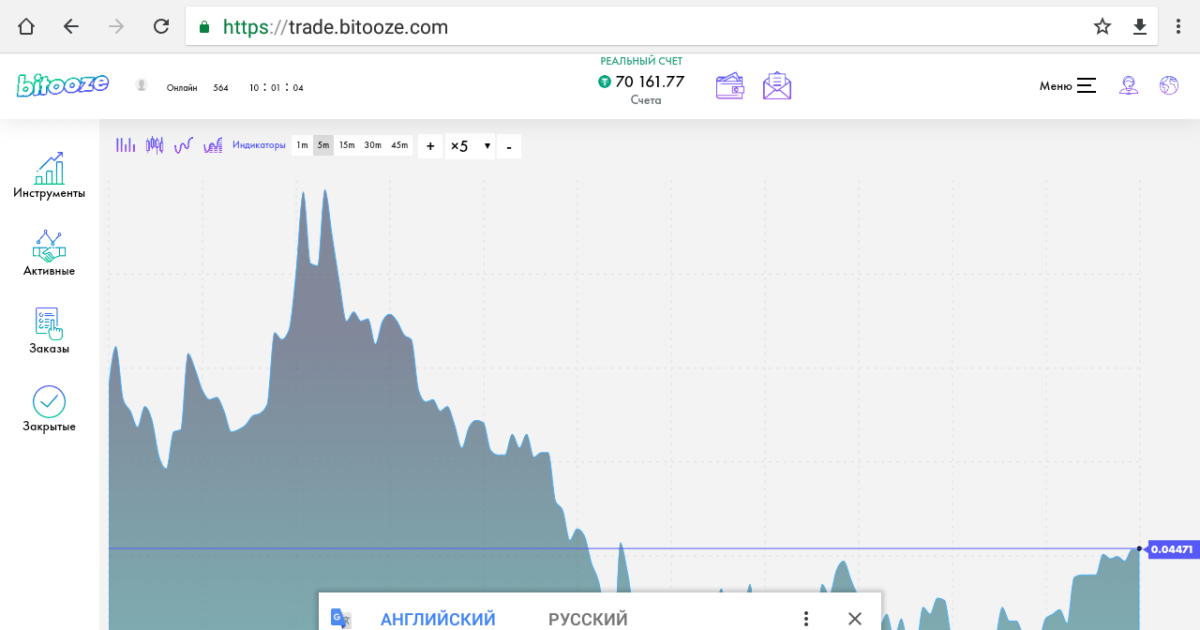Open Заказы orders in the sidebar
The height and width of the screenshot is (630, 1200).
click(49, 330)
